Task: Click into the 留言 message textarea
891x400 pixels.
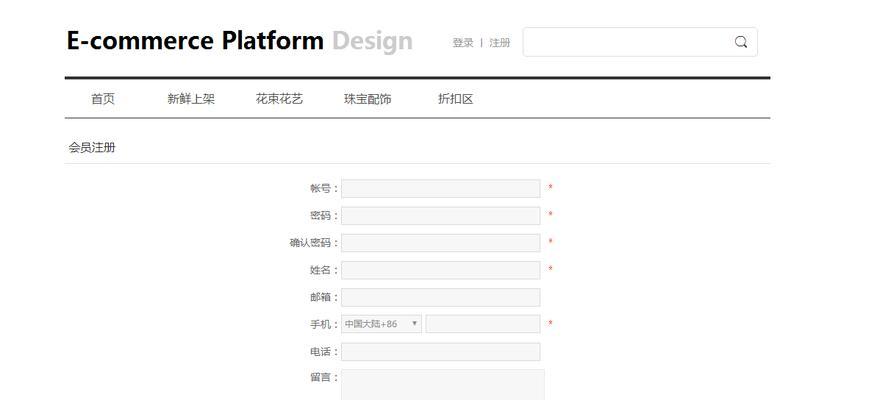Action: [x=443, y=385]
